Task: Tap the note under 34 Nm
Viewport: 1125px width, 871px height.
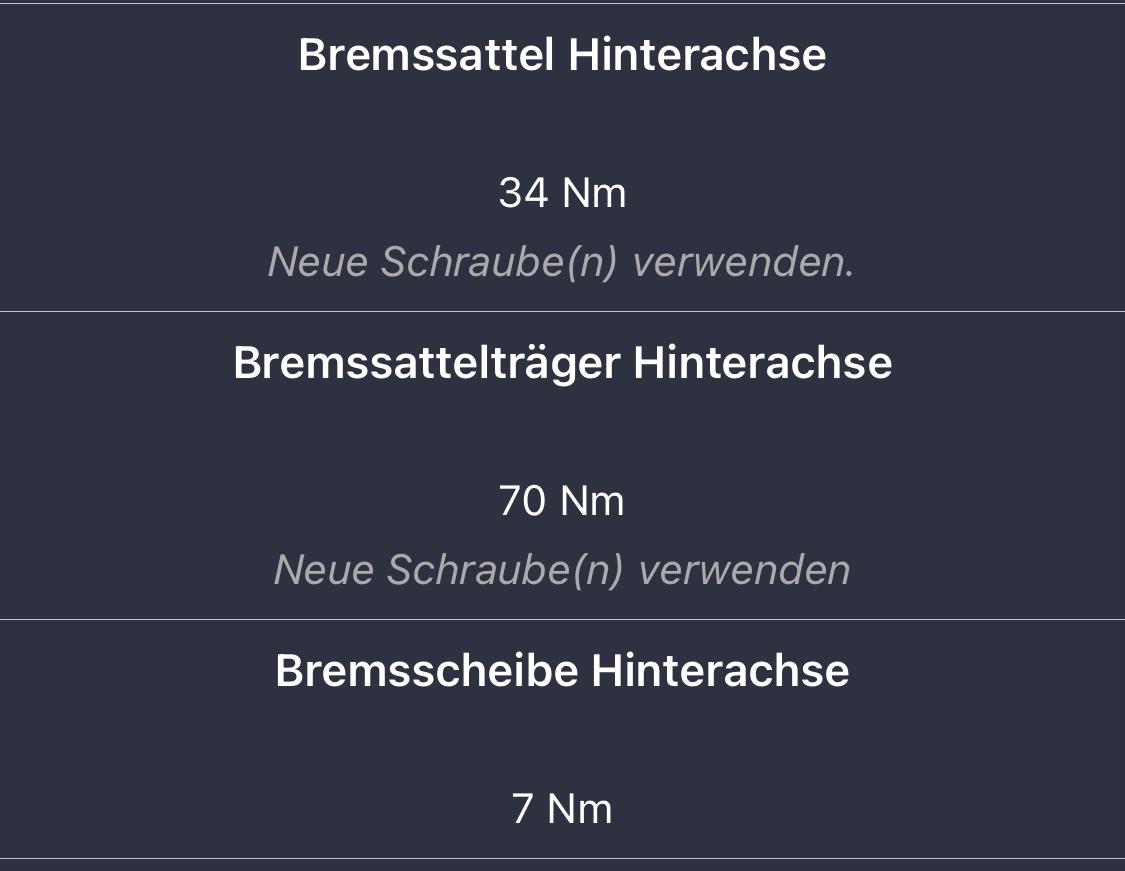Action: (561, 262)
